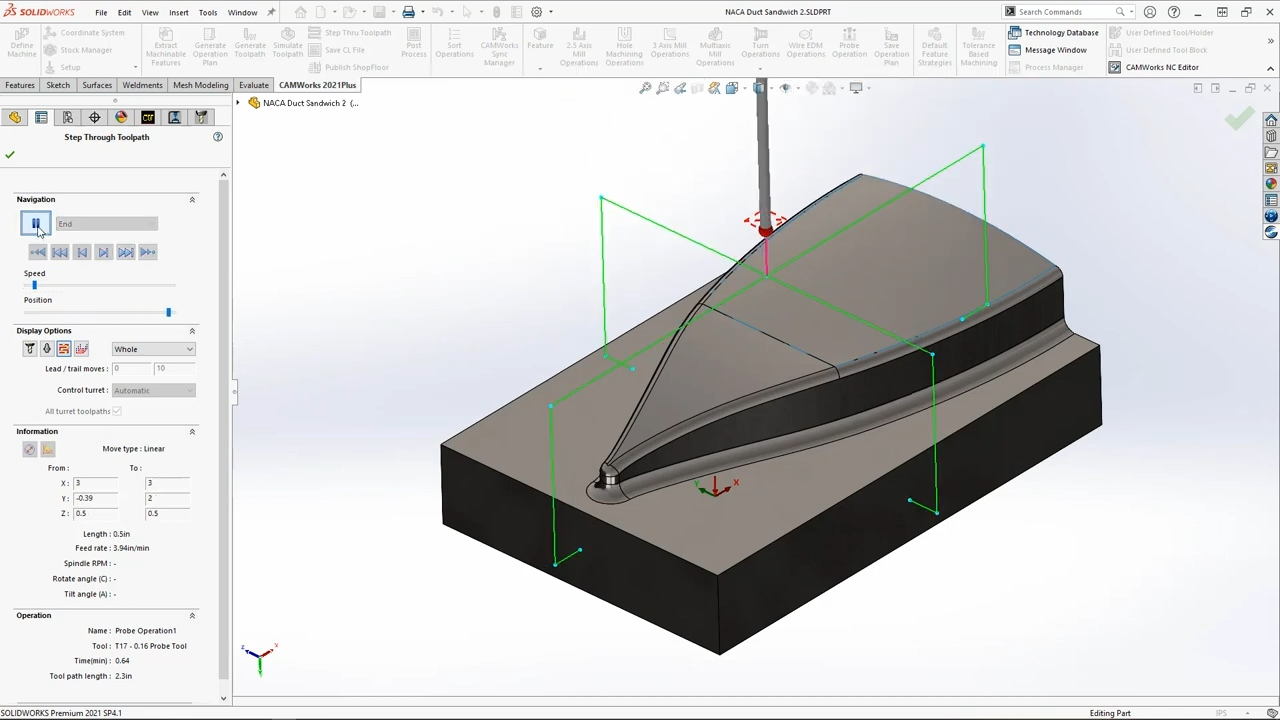1280x720 pixels.
Task: Click the green checkmark OK icon
Action: click(x=10, y=155)
